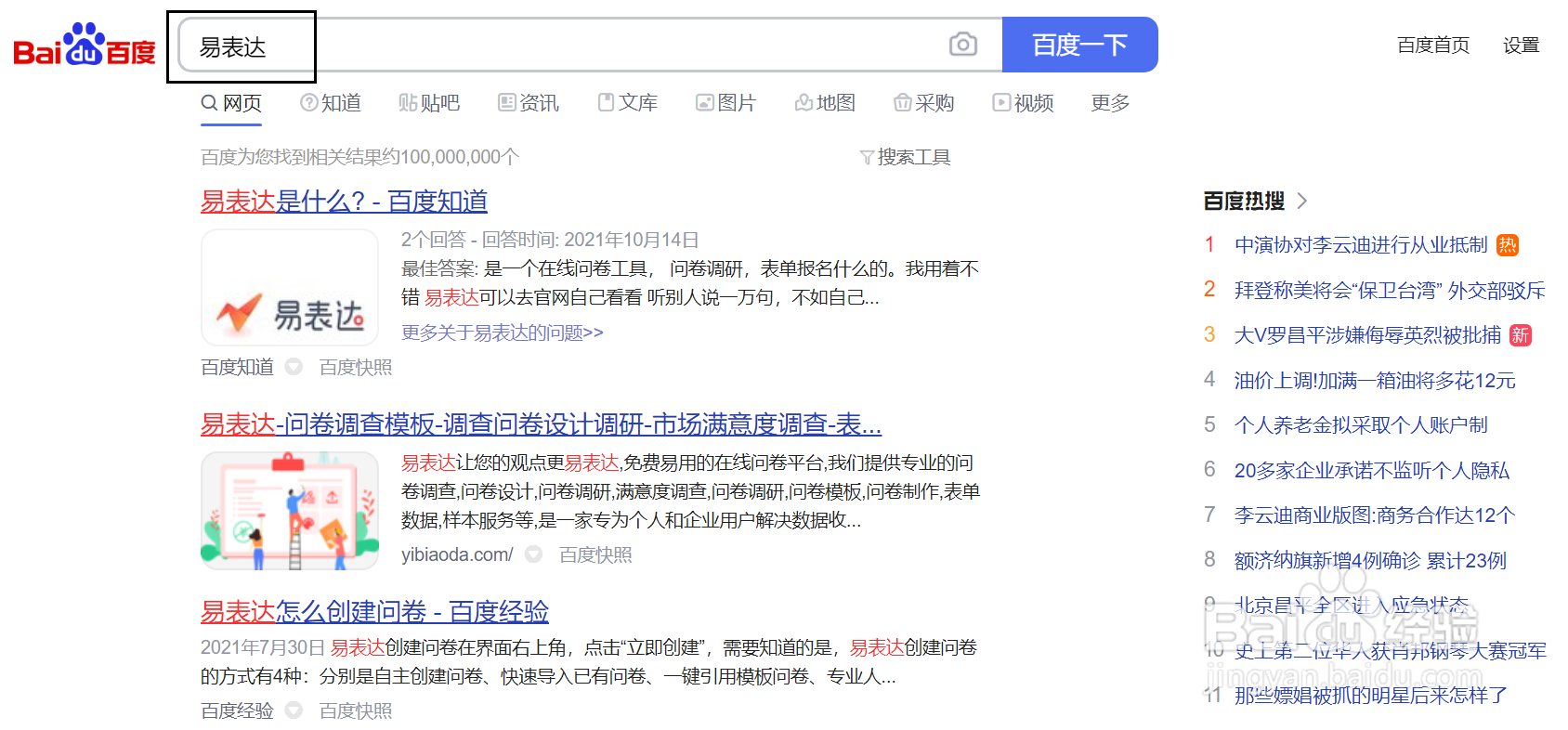
Task: Open hot search 李云迪商业版图
Action: coord(1375,515)
